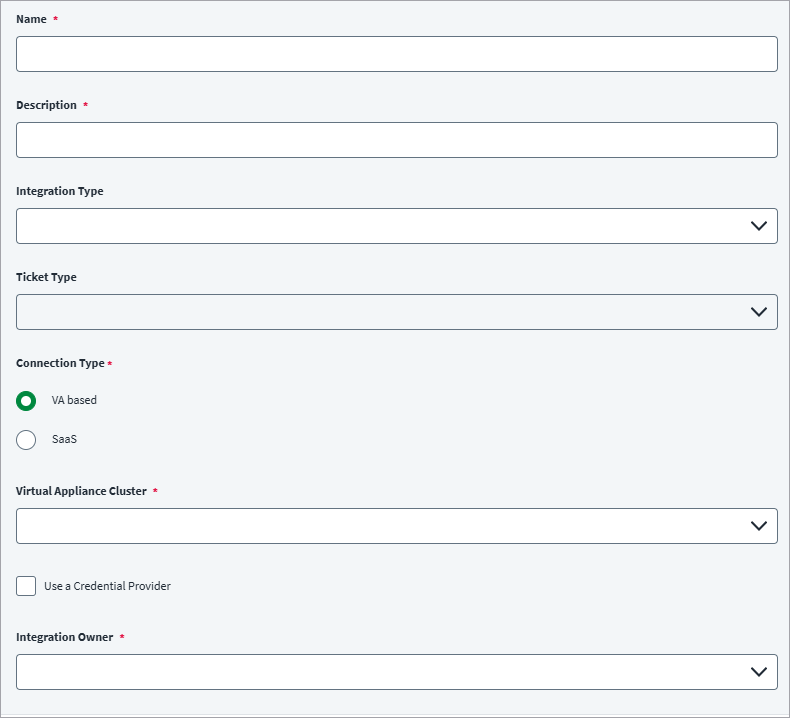Viewport: 790px width, 718px height.
Task: Click the "VA based" option label text
Action: [x=74, y=400]
